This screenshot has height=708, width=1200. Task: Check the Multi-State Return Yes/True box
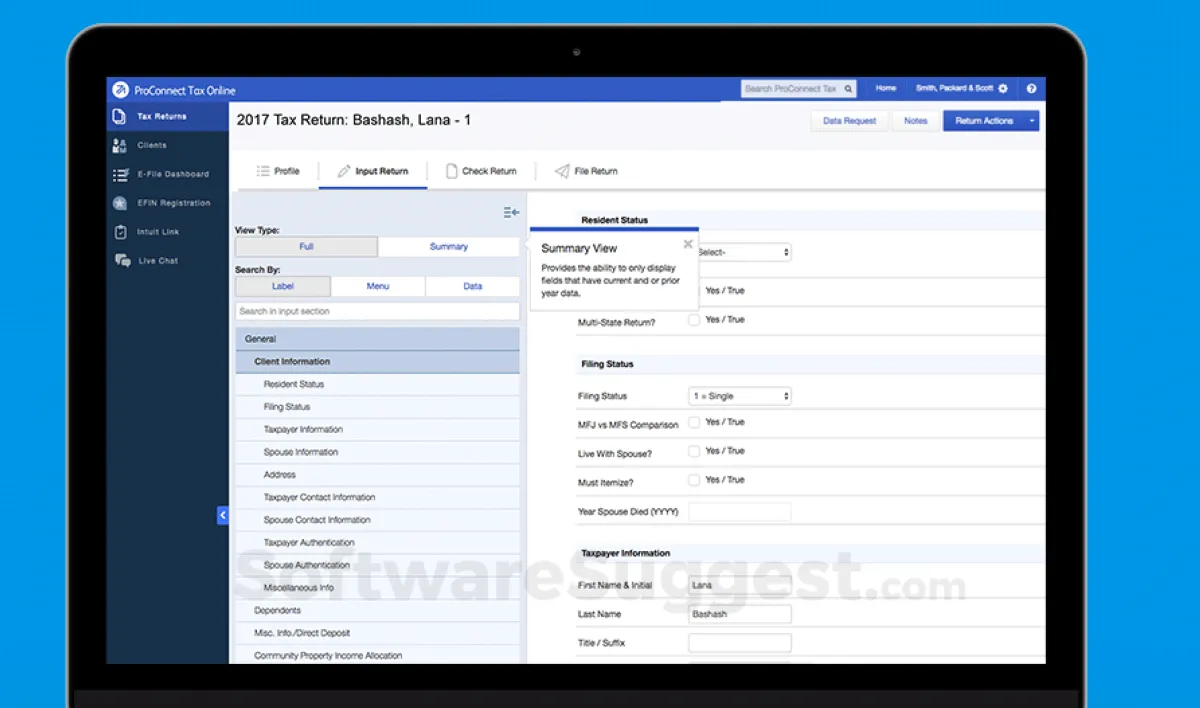(694, 320)
